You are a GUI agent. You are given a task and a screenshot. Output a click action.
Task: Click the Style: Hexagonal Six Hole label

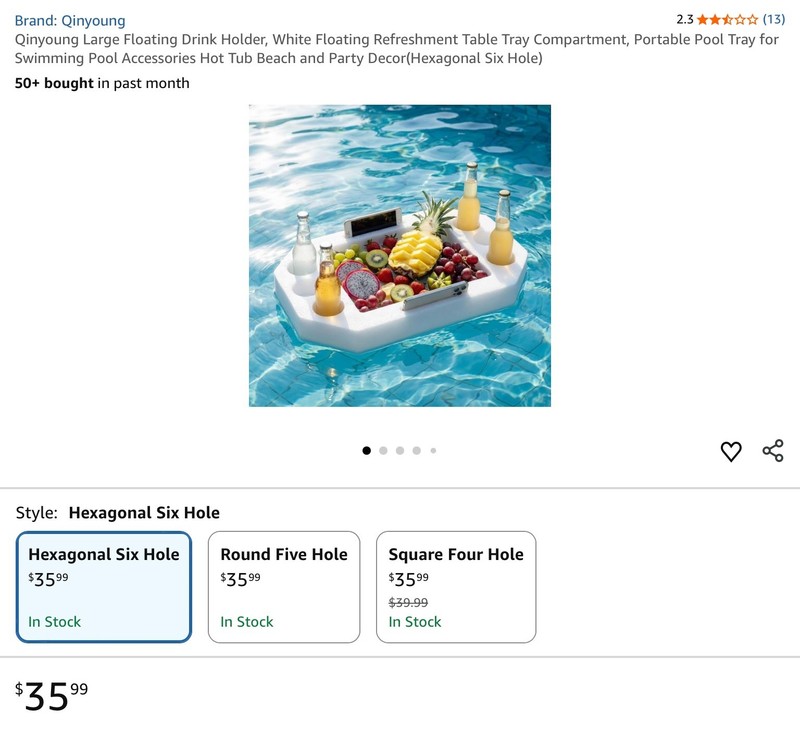(x=118, y=513)
